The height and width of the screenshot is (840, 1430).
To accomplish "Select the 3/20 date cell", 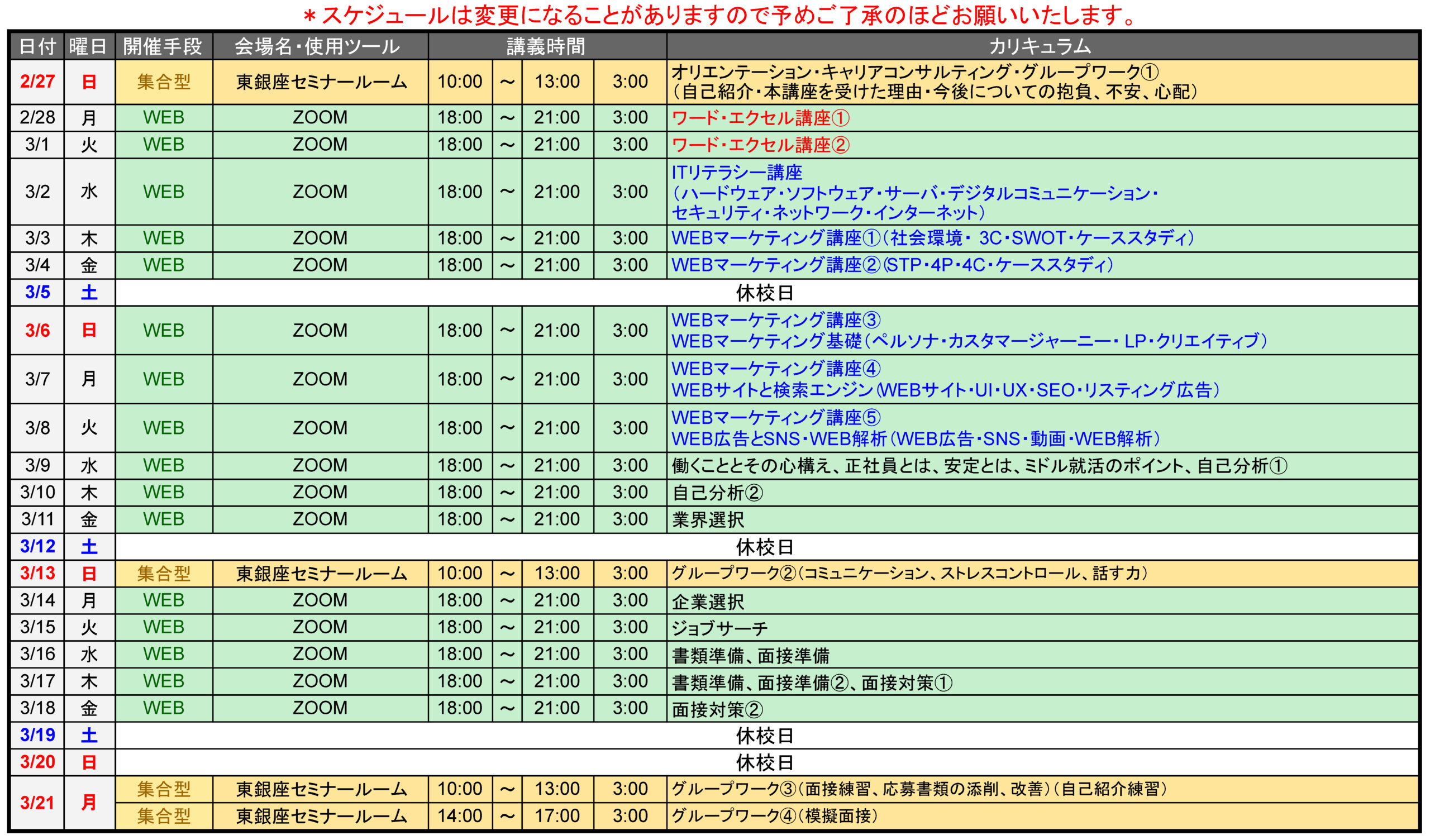I will [x=37, y=762].
